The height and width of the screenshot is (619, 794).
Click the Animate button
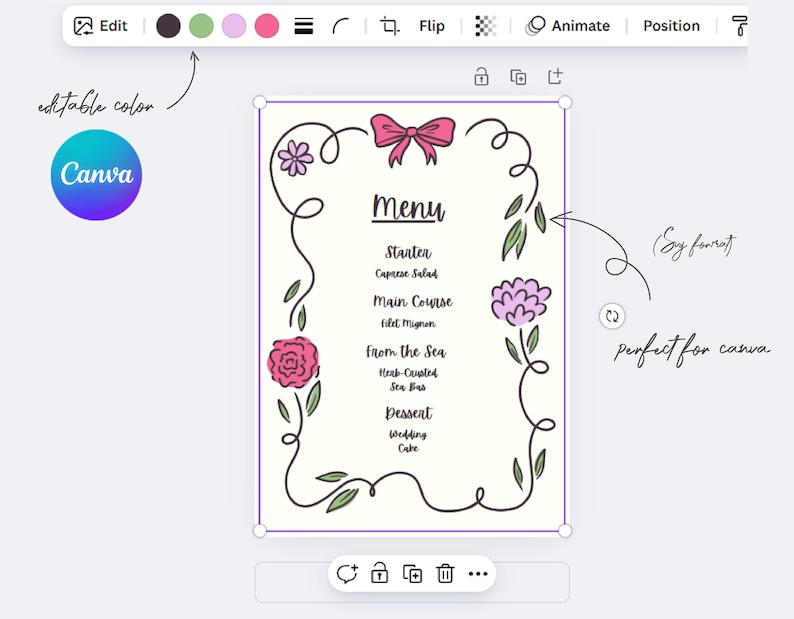(x=568, y=26)
